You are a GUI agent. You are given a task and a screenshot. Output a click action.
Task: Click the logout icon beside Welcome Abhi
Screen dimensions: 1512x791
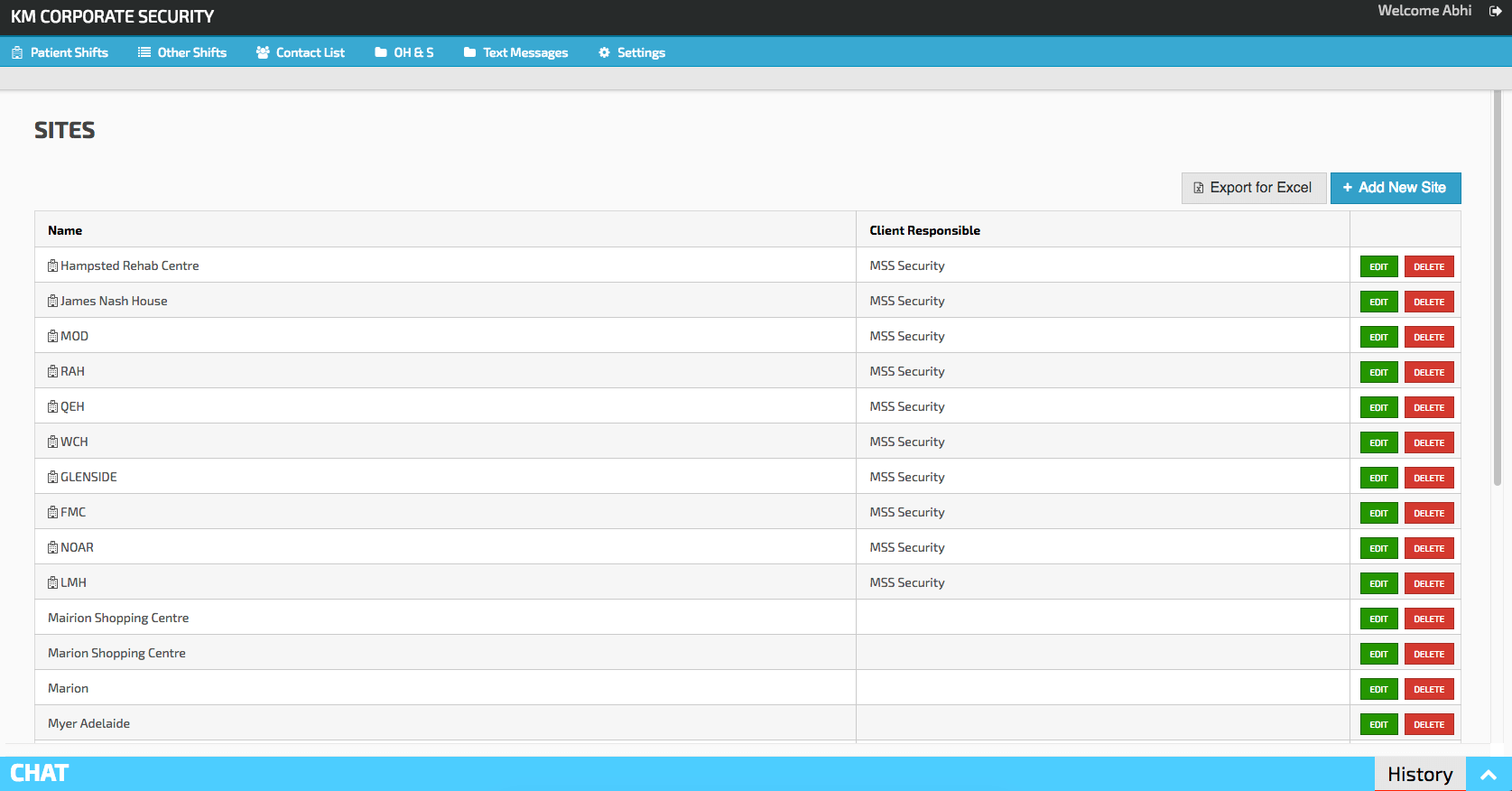[1496, 11]
